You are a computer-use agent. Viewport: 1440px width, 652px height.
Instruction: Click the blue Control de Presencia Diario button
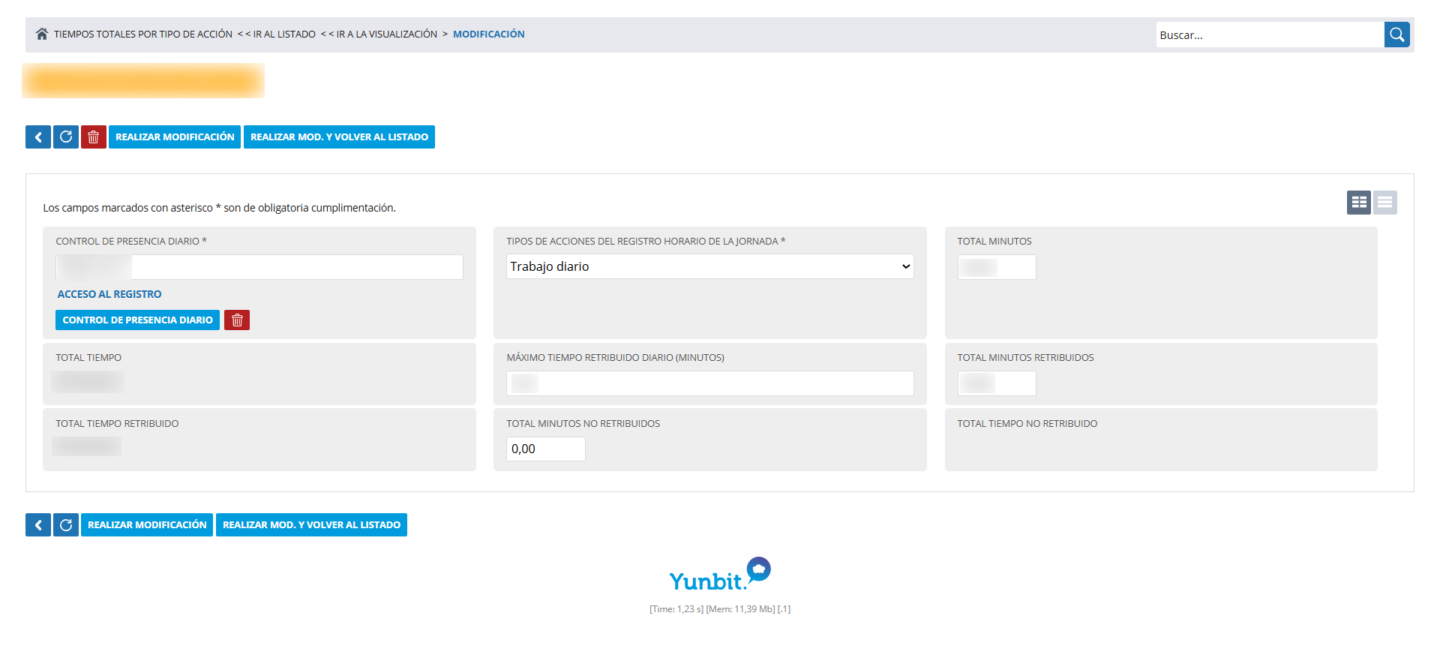click(x=138, y=320)
